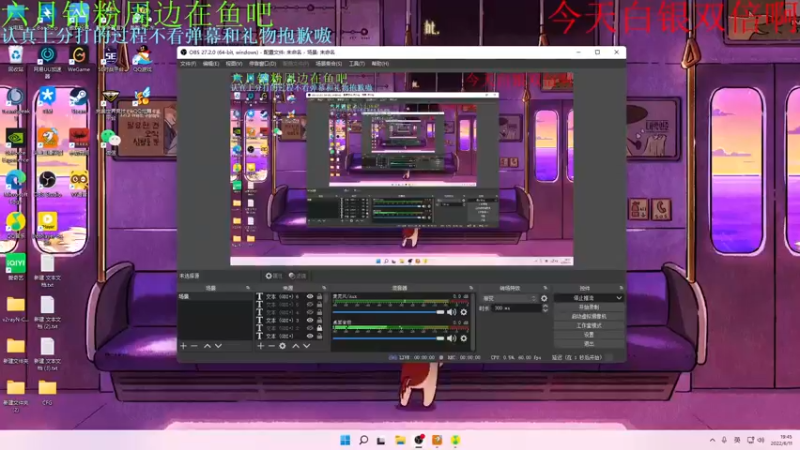
Task: Hide the 文本 (GDI+) 3 source
Action: point(310,320)
